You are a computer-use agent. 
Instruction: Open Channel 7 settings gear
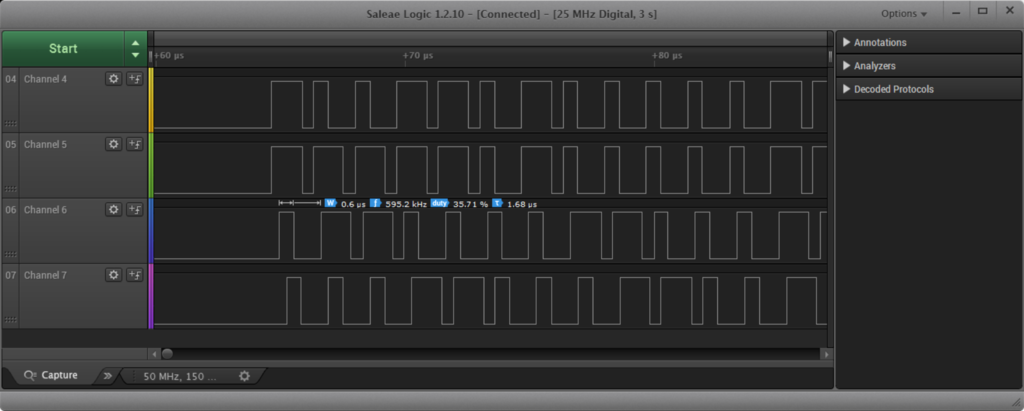tap(113, 275)
